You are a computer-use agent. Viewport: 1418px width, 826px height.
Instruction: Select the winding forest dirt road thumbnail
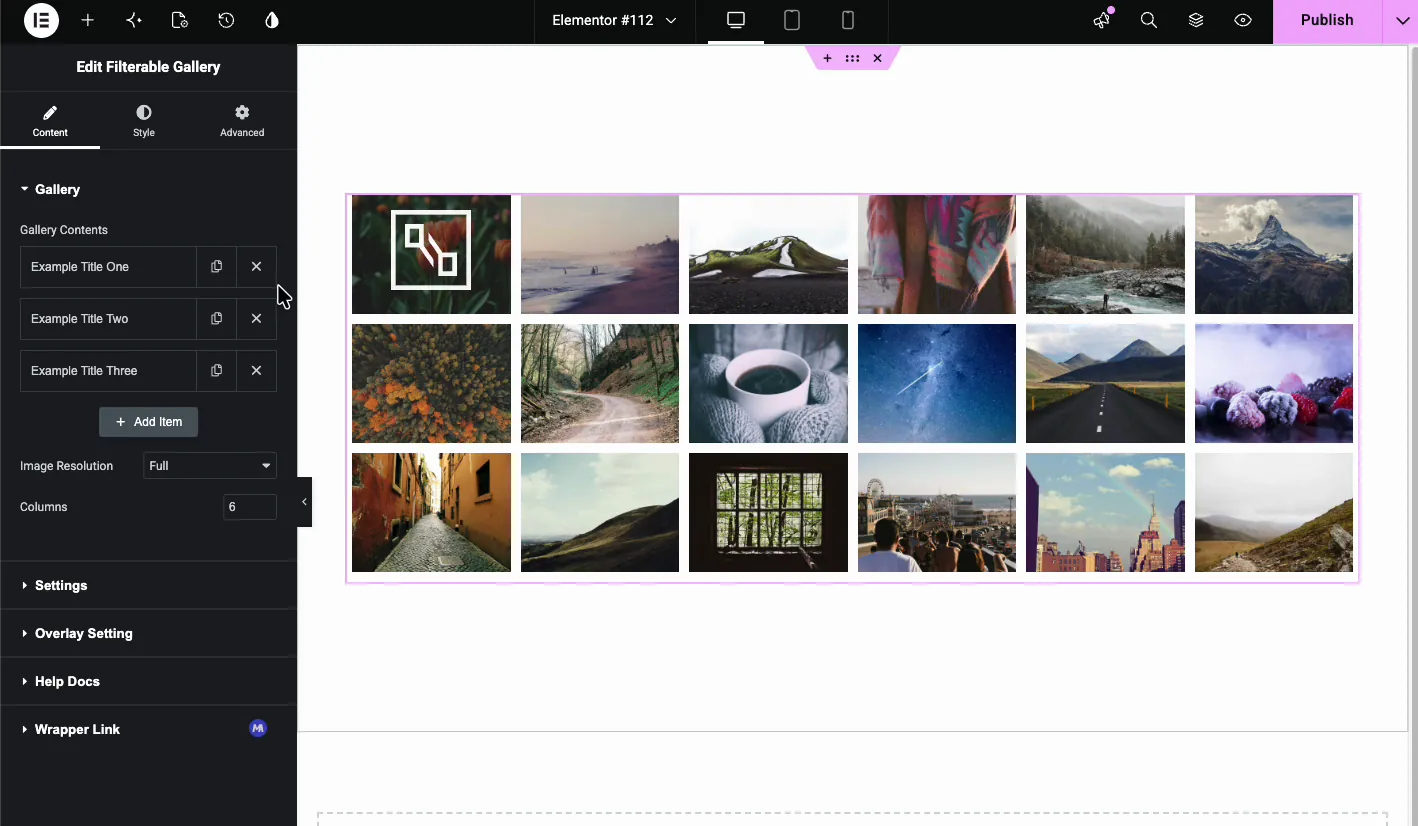point(600,383)
